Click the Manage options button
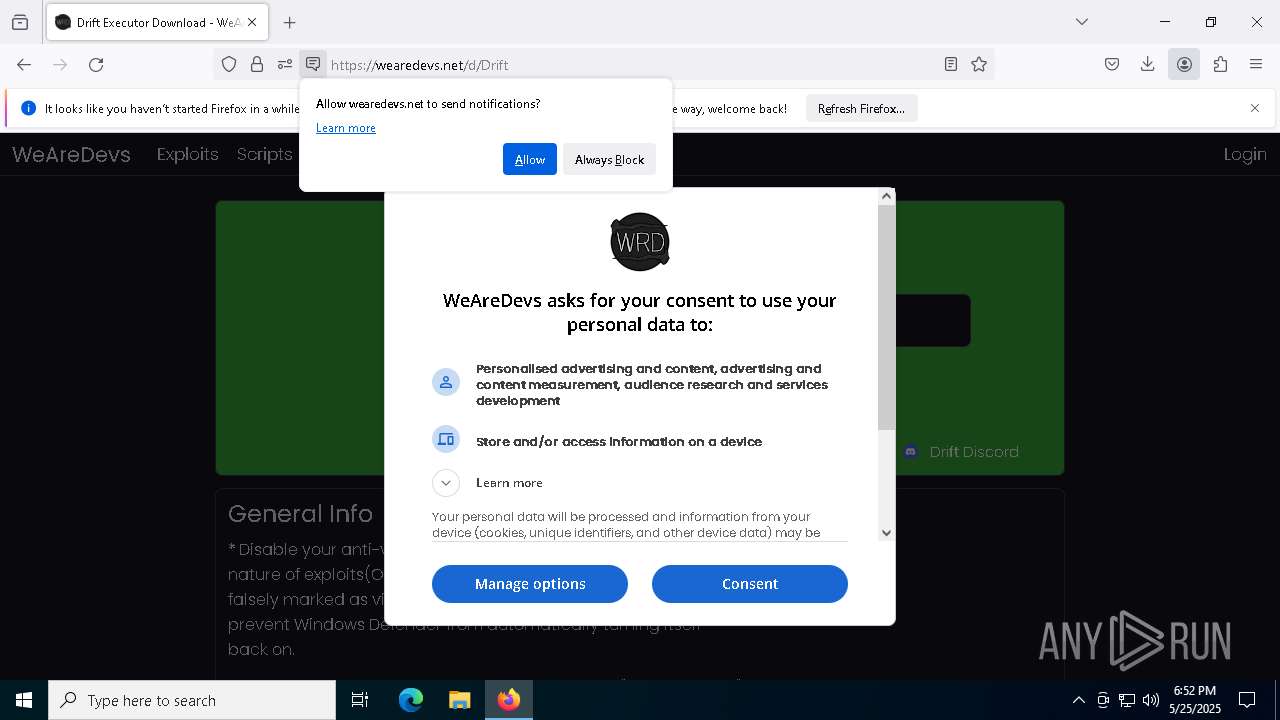 click(x=530, y=584)
